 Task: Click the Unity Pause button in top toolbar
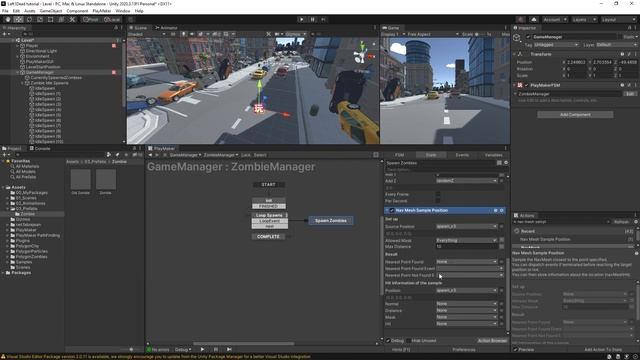click(312, 20)
